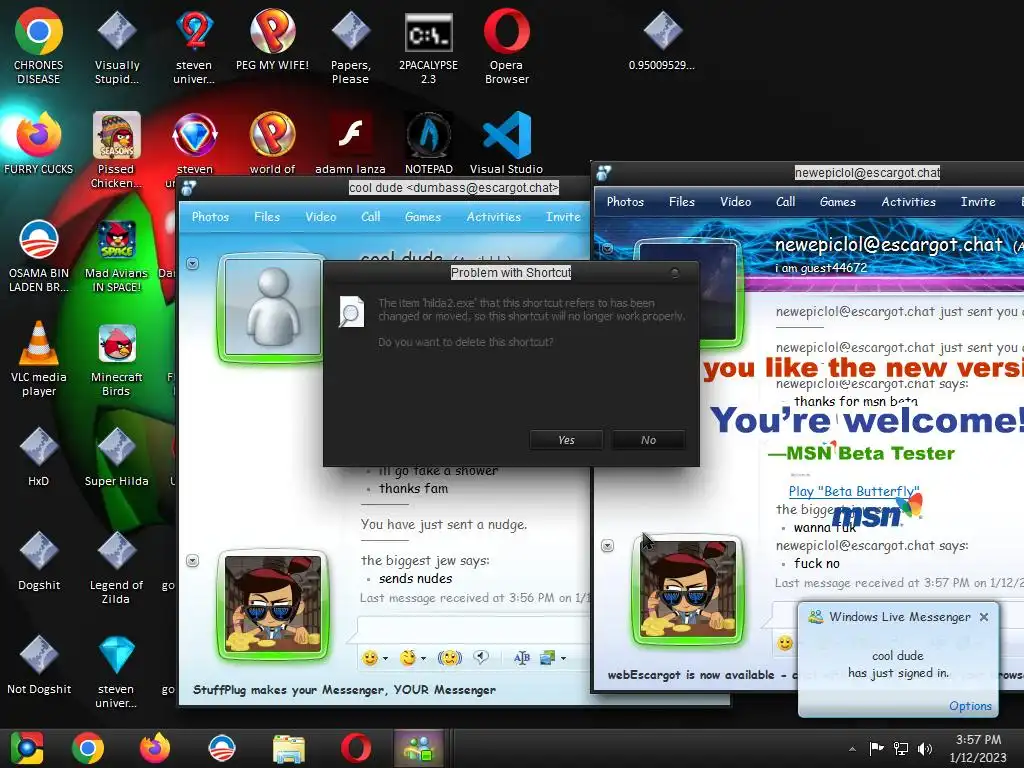Click your display picture in the cool dude window
The width and height of the screenshot is (1024, 768).
click(x=273, y=603)
